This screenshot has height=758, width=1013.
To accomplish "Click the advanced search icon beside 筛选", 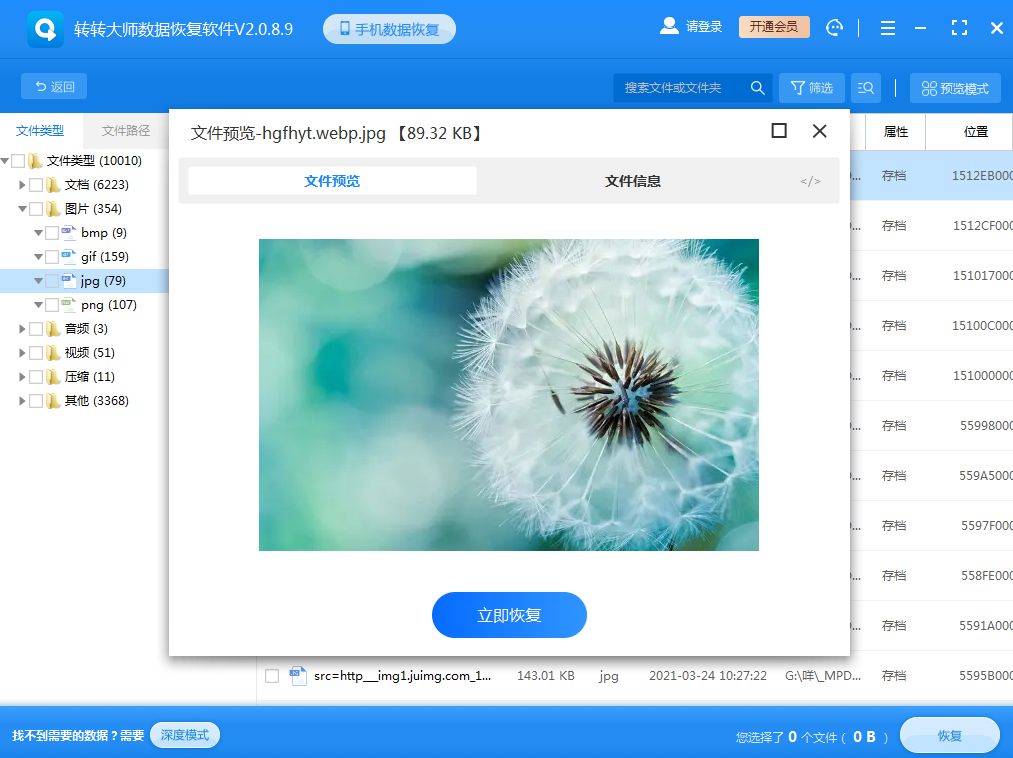I will pos(865,88).
